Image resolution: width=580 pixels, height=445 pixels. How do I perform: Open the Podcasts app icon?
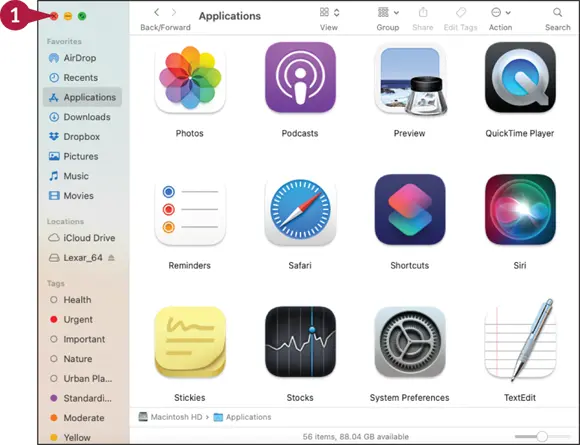300,77
